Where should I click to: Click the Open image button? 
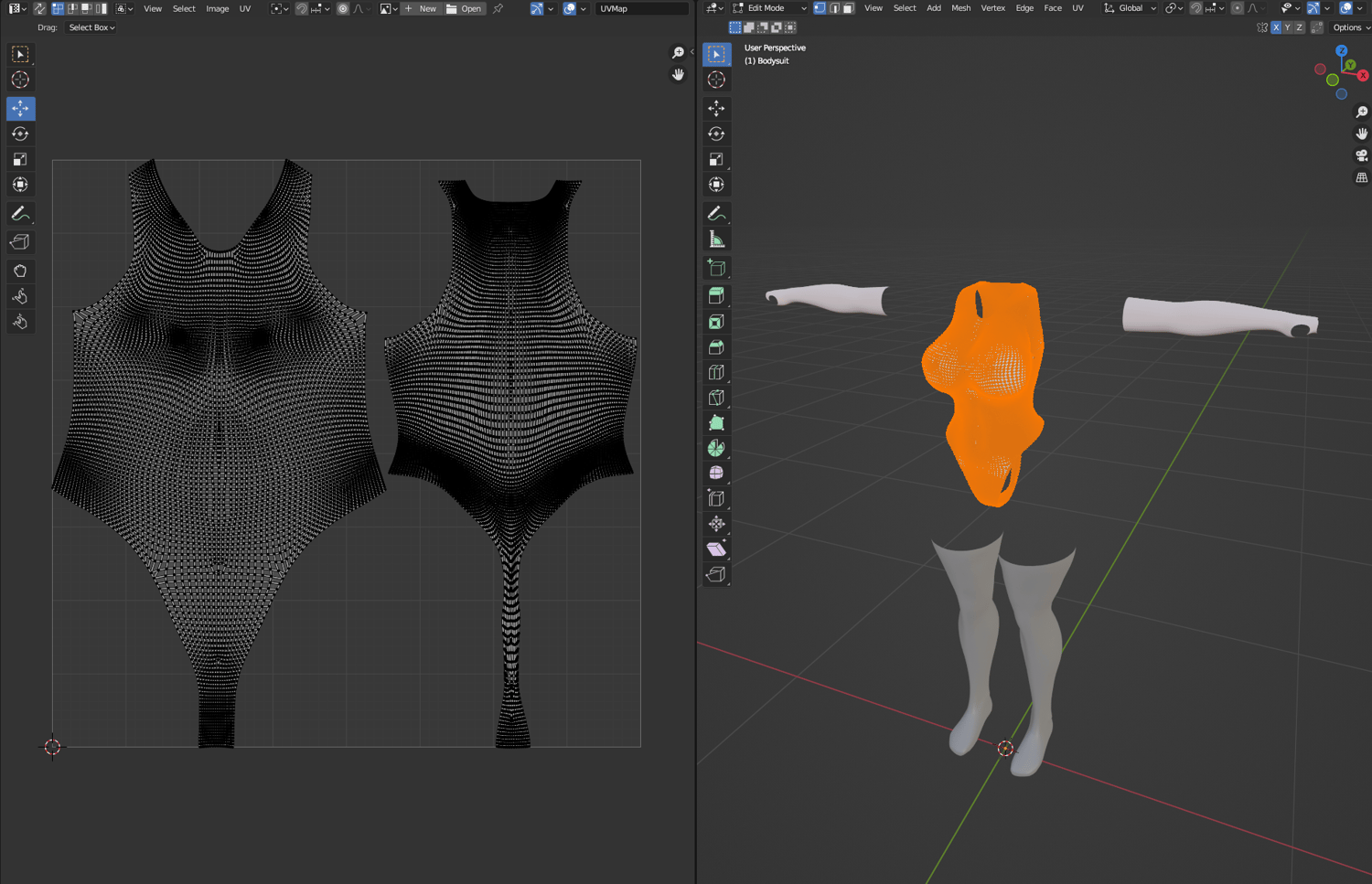click(x=464, y=8)
